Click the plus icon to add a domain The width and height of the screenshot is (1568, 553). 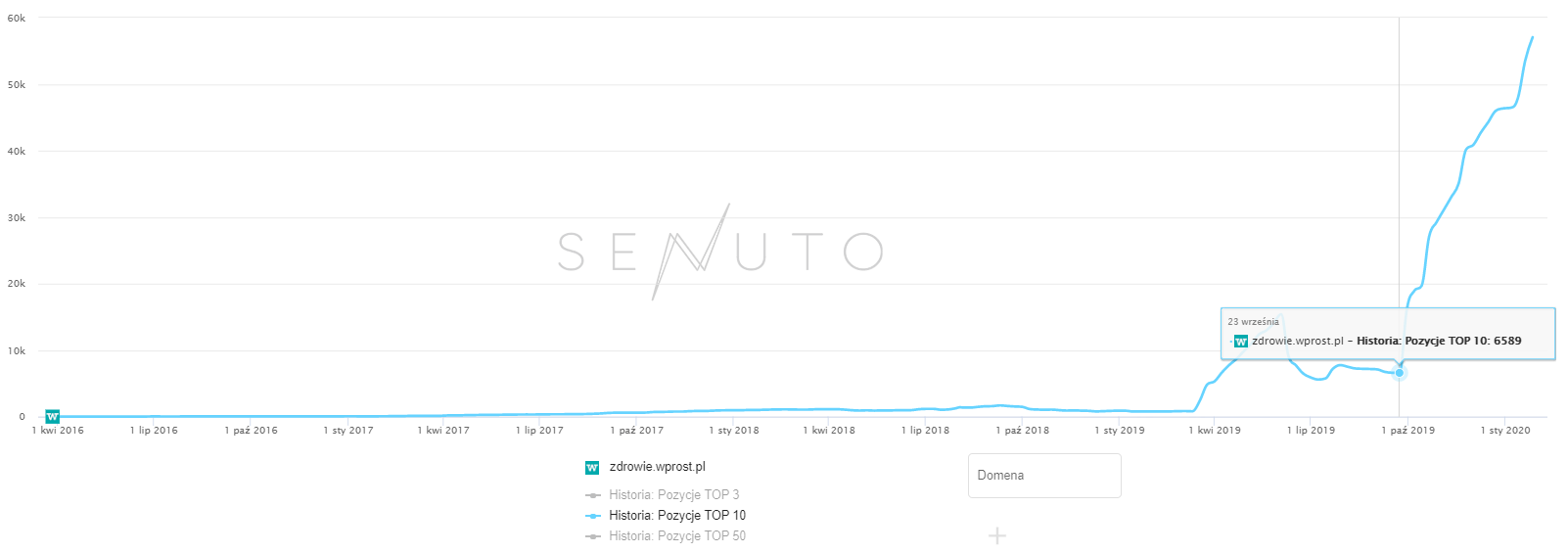tap(996, 535)
